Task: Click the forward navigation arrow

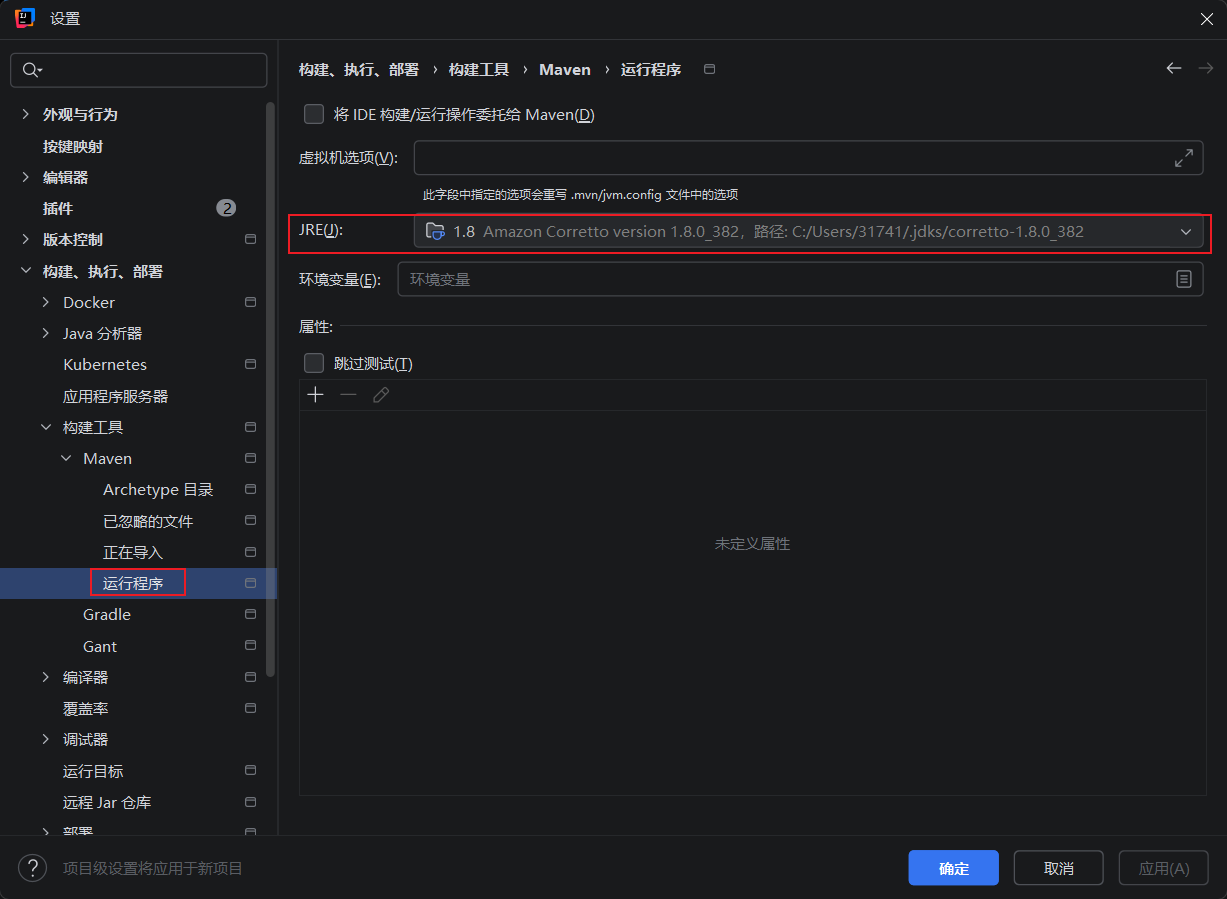Action: (1205, 68)
